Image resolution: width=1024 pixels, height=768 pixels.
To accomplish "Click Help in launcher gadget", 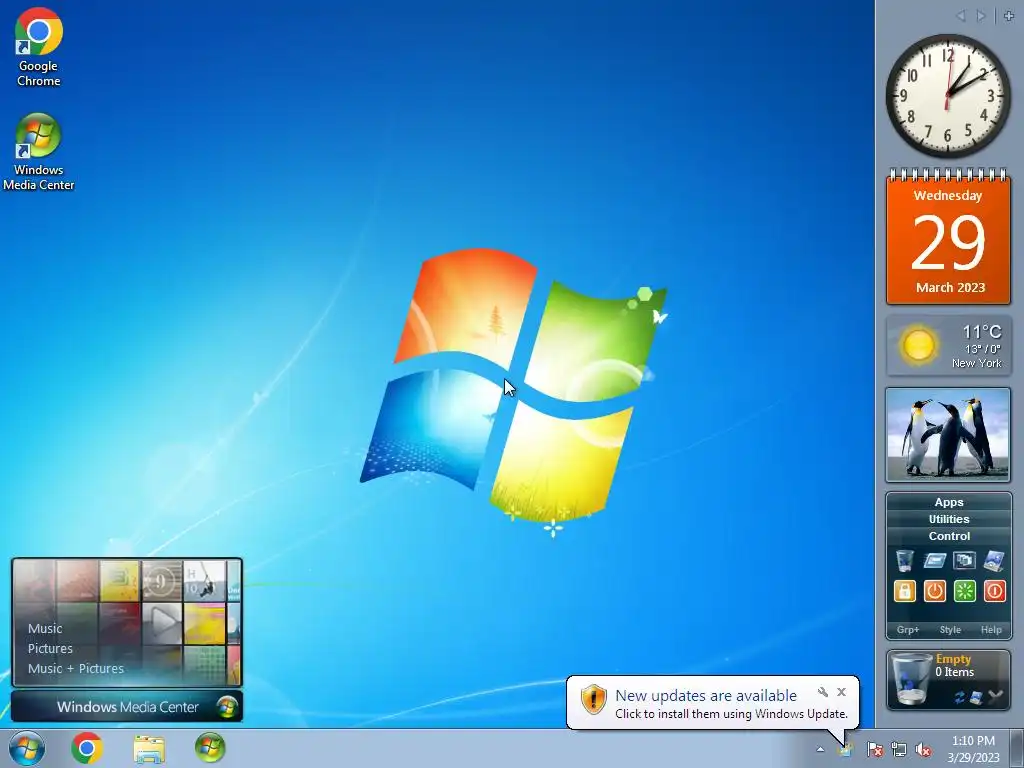I will tap(991, 630).
